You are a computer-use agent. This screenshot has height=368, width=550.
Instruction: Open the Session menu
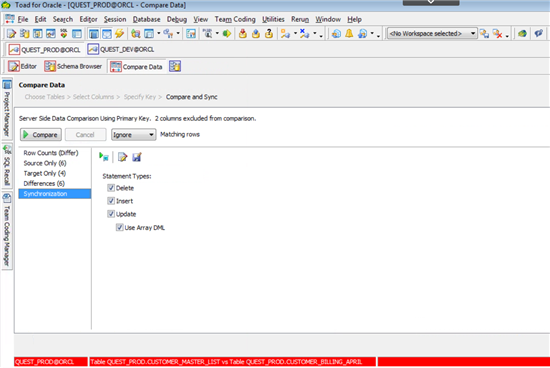115,19
